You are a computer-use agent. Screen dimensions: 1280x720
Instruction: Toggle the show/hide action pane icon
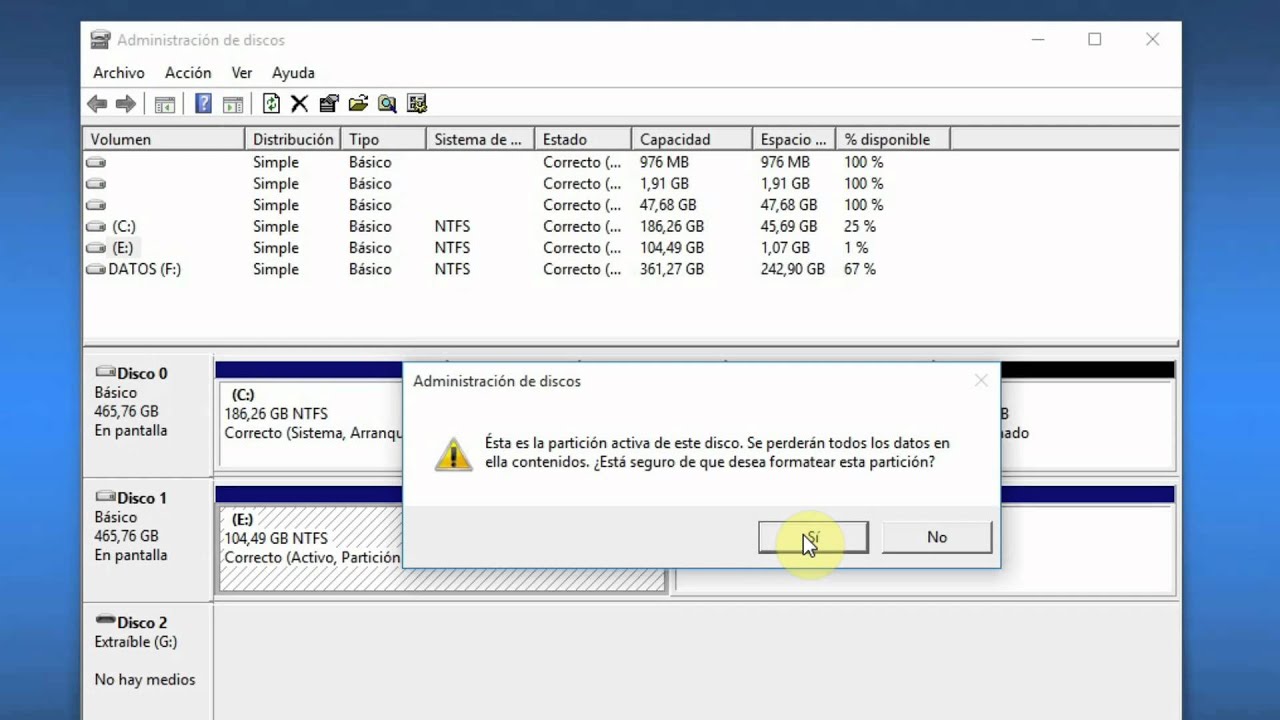[x=233, y=104]
